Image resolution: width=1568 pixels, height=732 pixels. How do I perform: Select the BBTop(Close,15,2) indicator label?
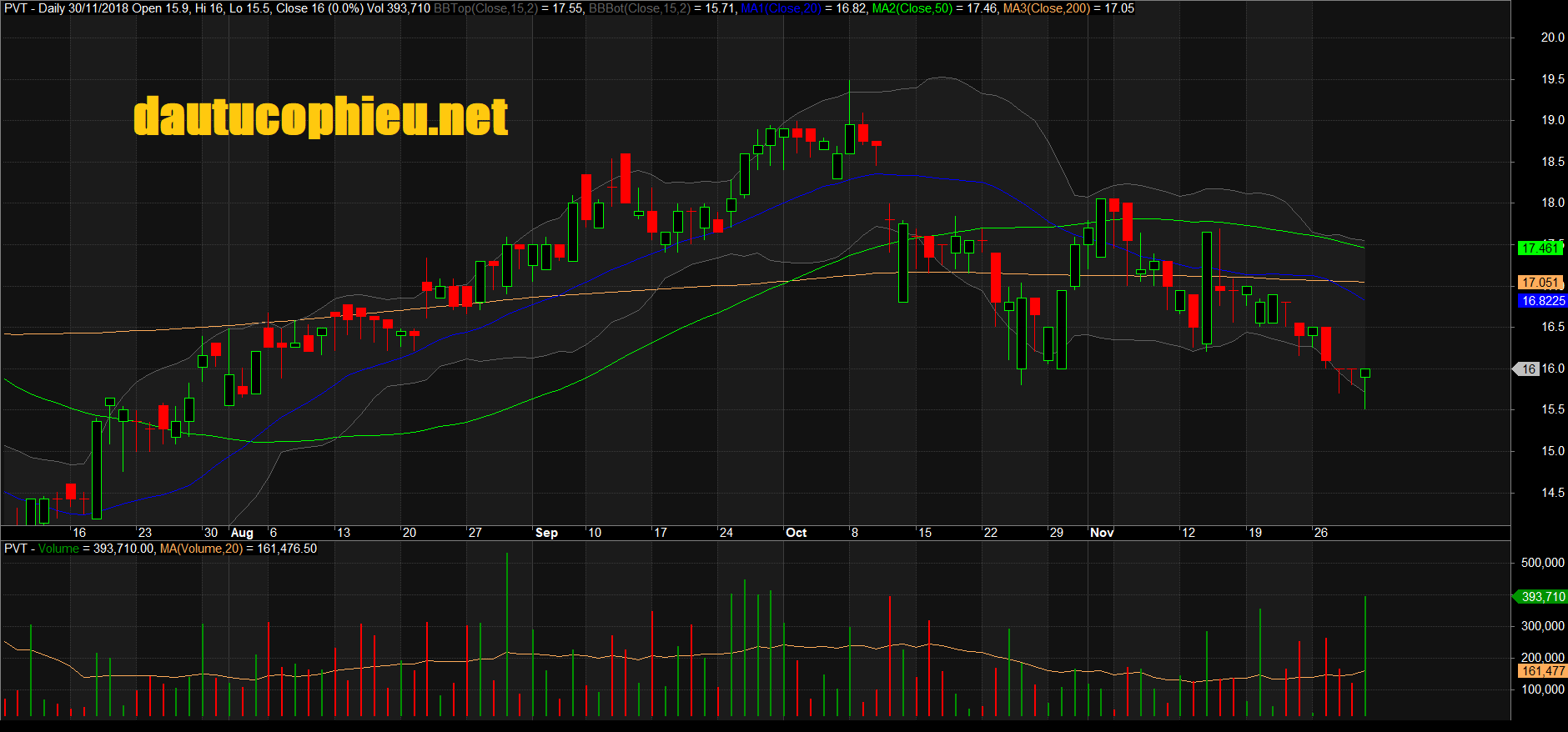[x=485, y=8]
